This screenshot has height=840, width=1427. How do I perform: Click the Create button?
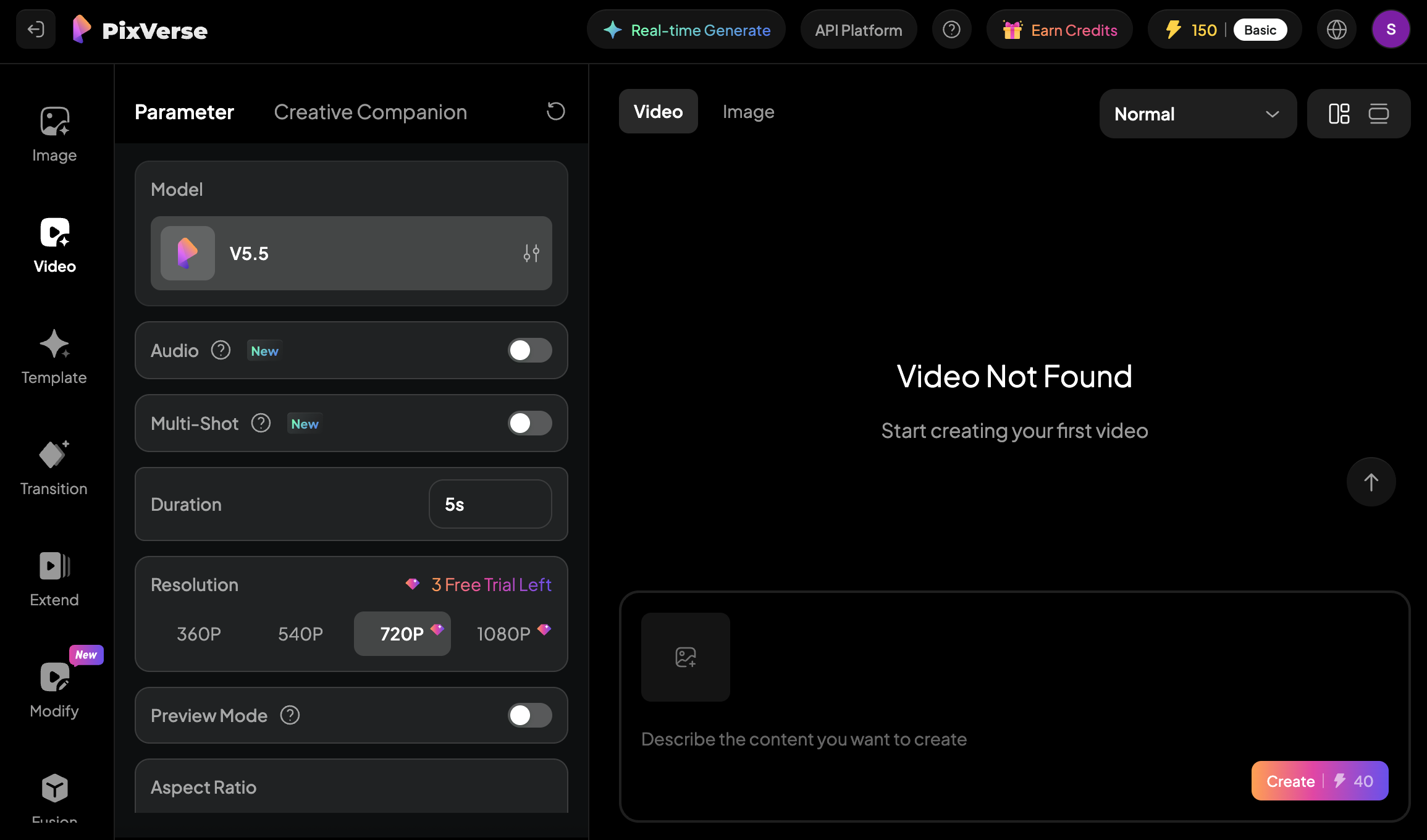coord(1320,781)
